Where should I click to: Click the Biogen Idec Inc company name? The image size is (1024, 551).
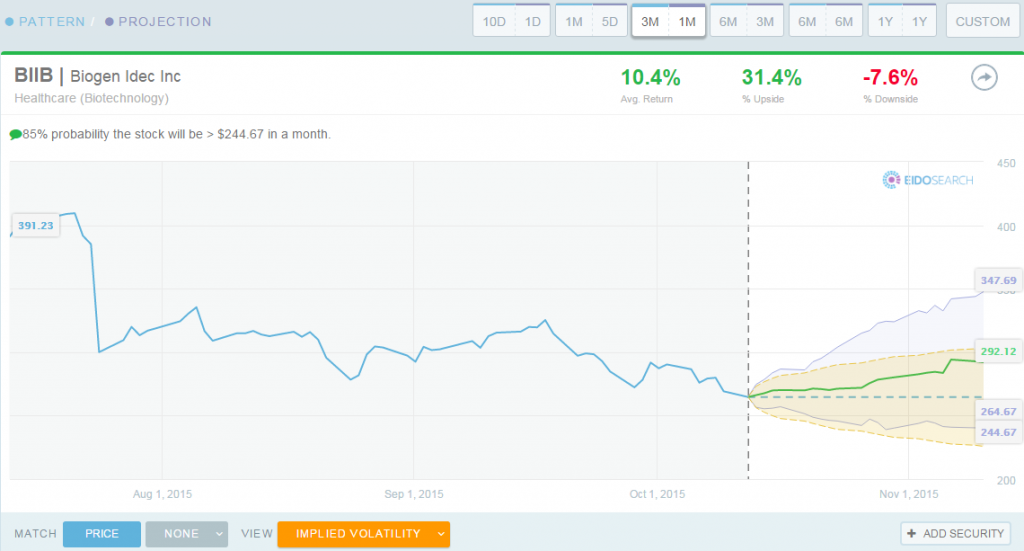click(x=125, y=76)
